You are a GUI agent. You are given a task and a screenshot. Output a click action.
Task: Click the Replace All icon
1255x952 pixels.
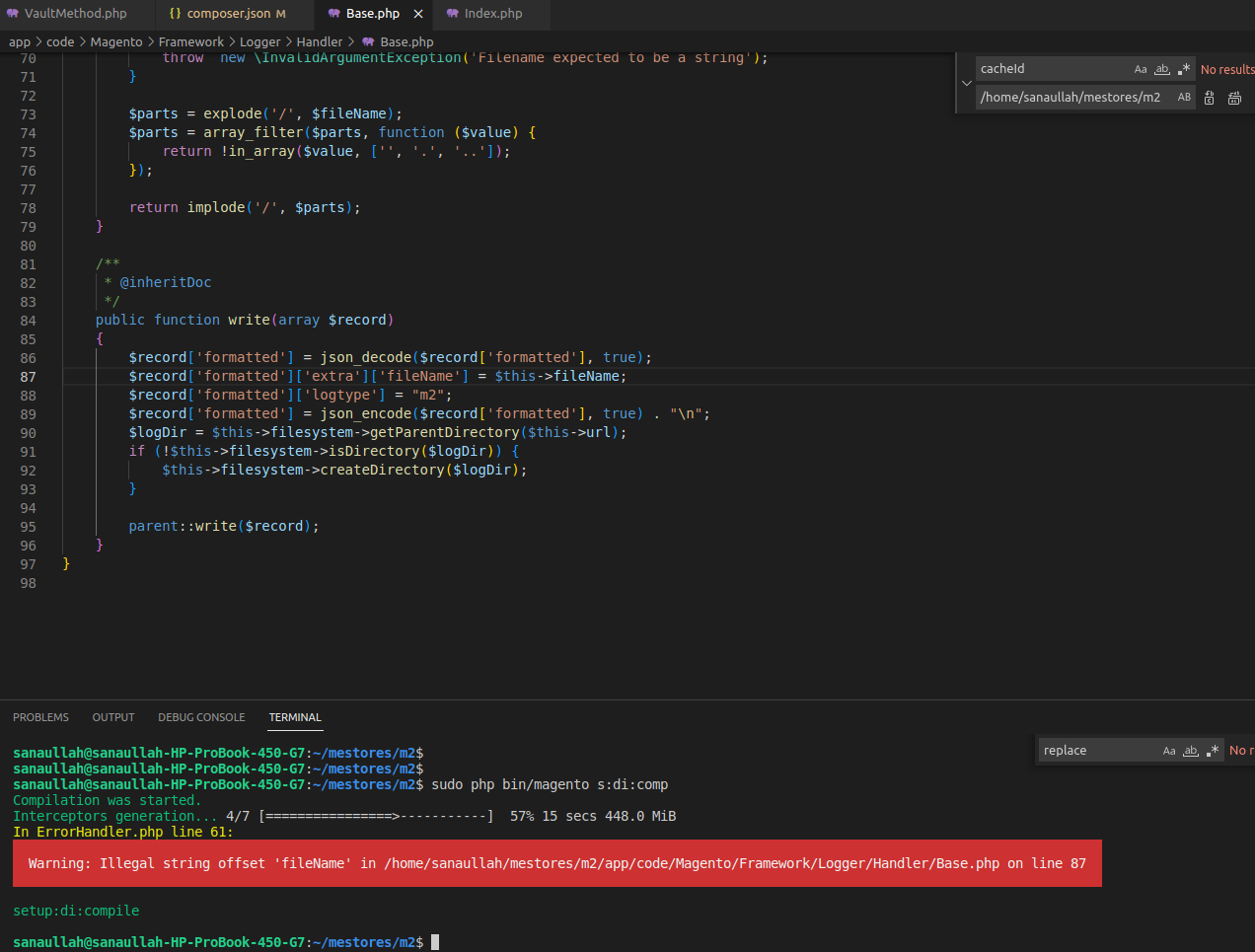click(1234, 98)
